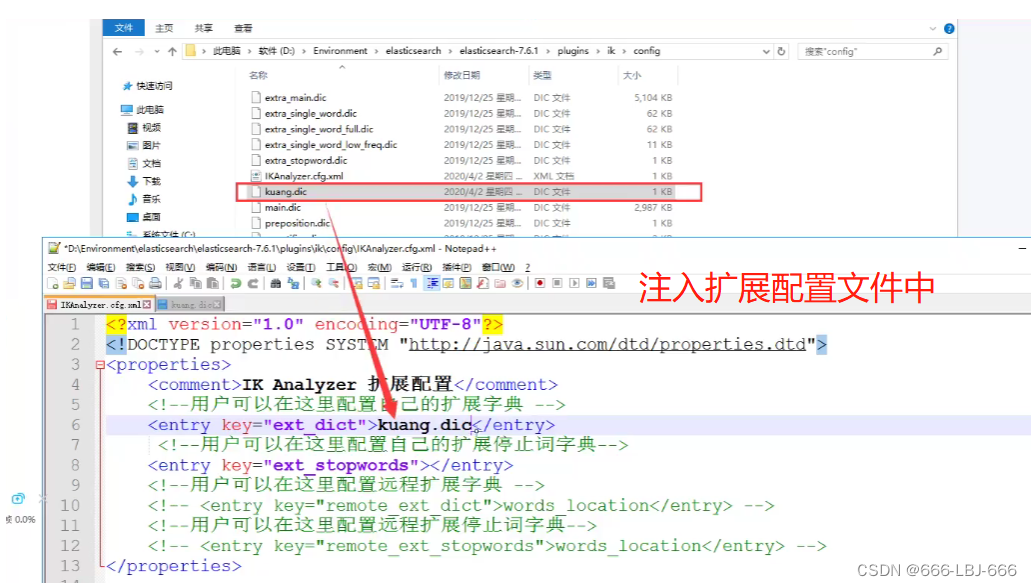Viewport: 1032px width, 586px height.
Task: Close current file toolbar icon
Action: click(121, 283)
